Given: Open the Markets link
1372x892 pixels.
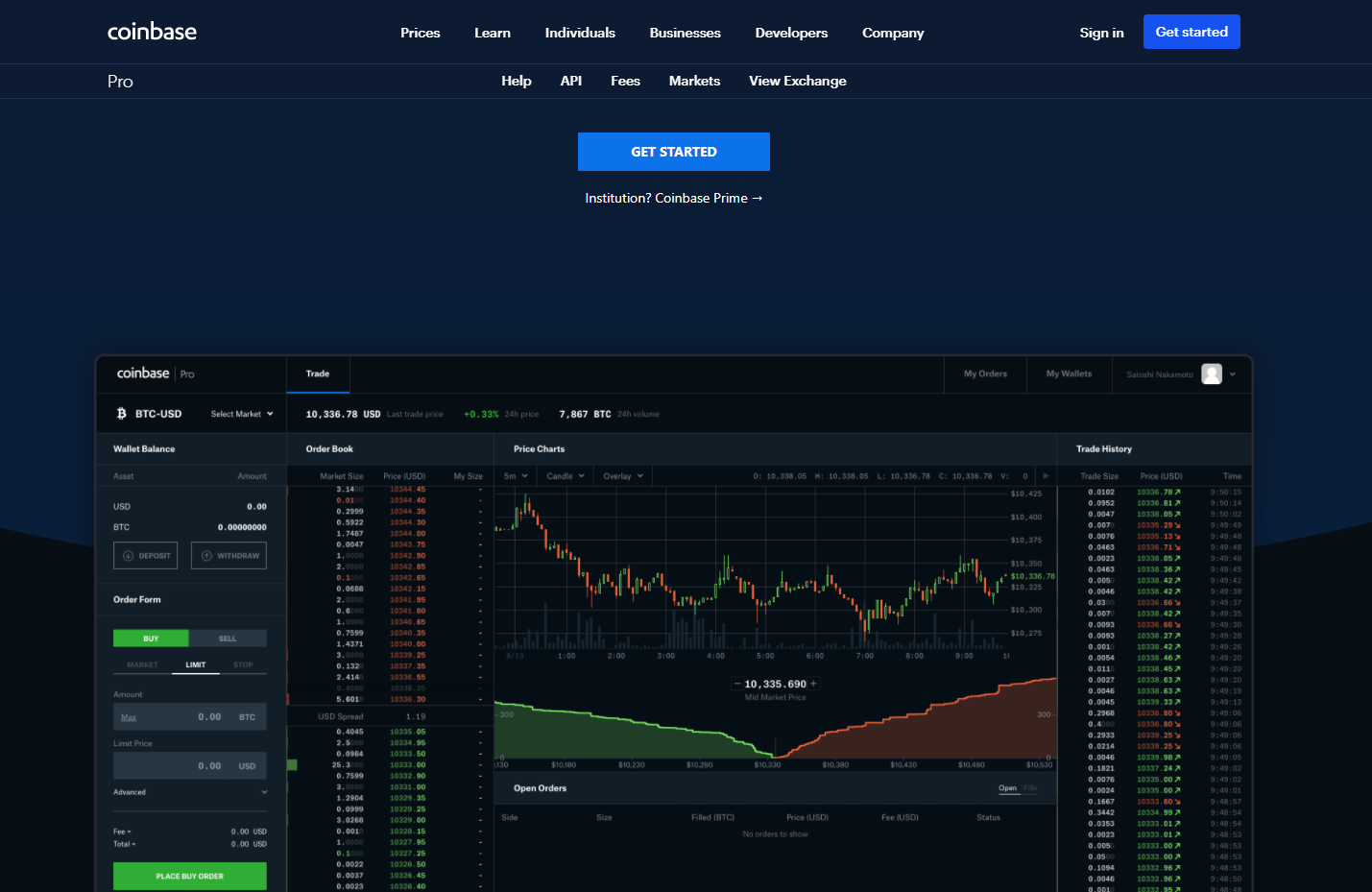Looking at the screenshot, I should click(694, 81).
